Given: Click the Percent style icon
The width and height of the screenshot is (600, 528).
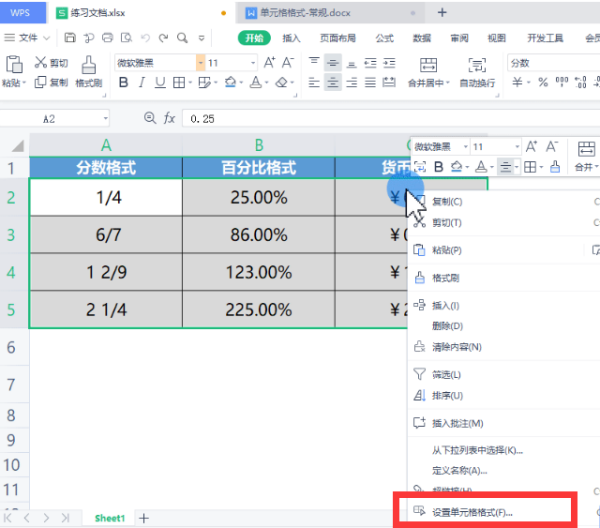Looking at the screenshot, I should tap(543, 82).
